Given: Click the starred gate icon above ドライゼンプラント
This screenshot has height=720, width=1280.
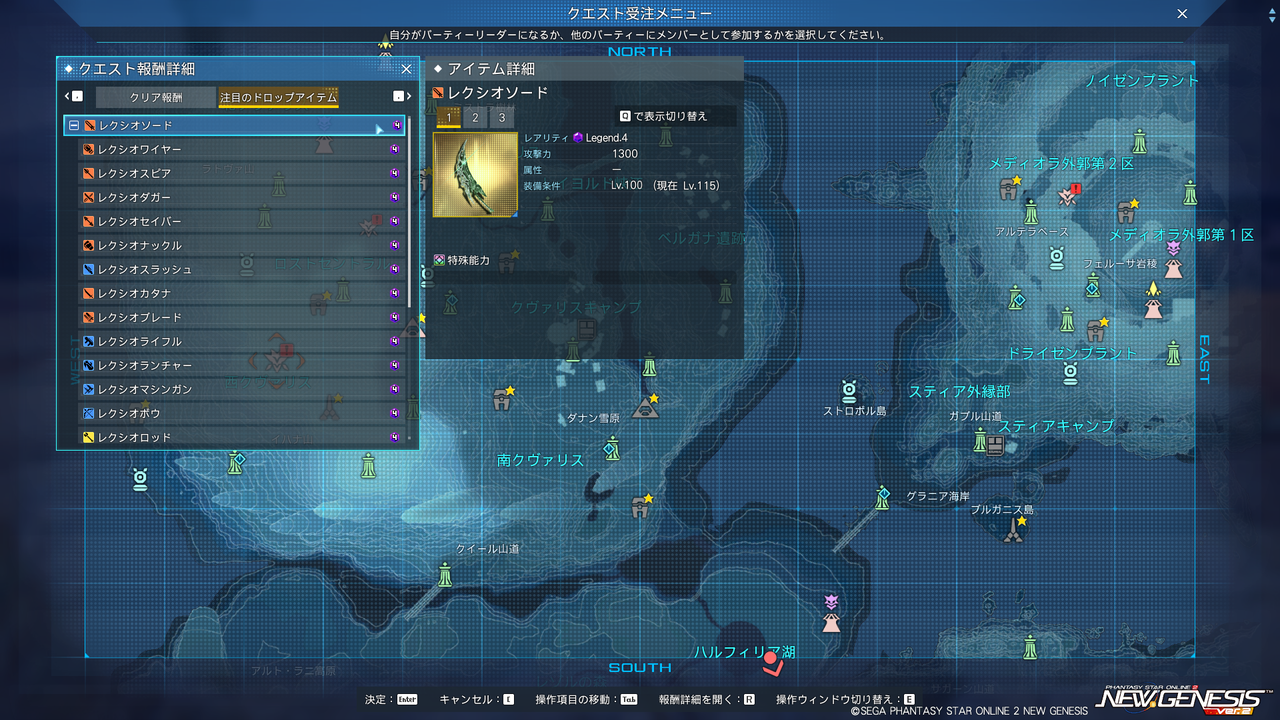Looking at the screenshot, I should 1097,329.
